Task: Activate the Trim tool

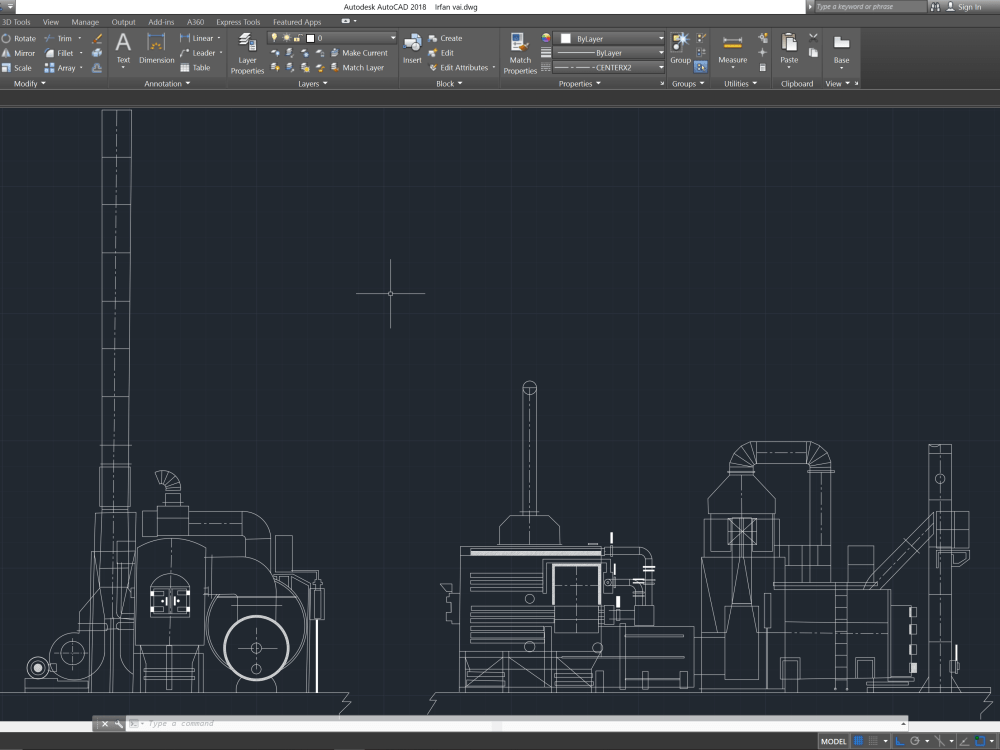Action: 63,38
